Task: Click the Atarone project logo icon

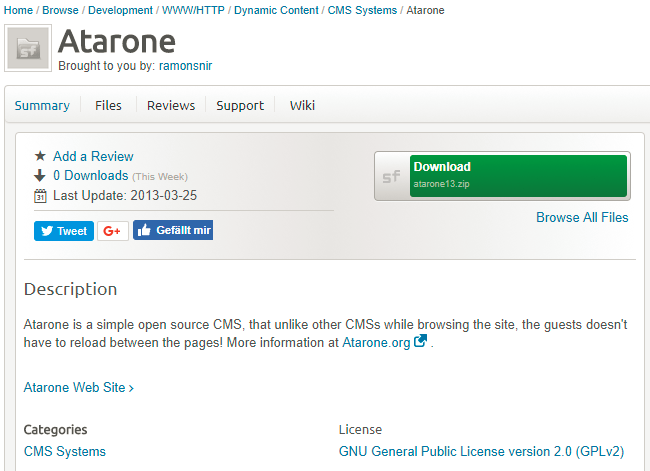Action: 28,48
